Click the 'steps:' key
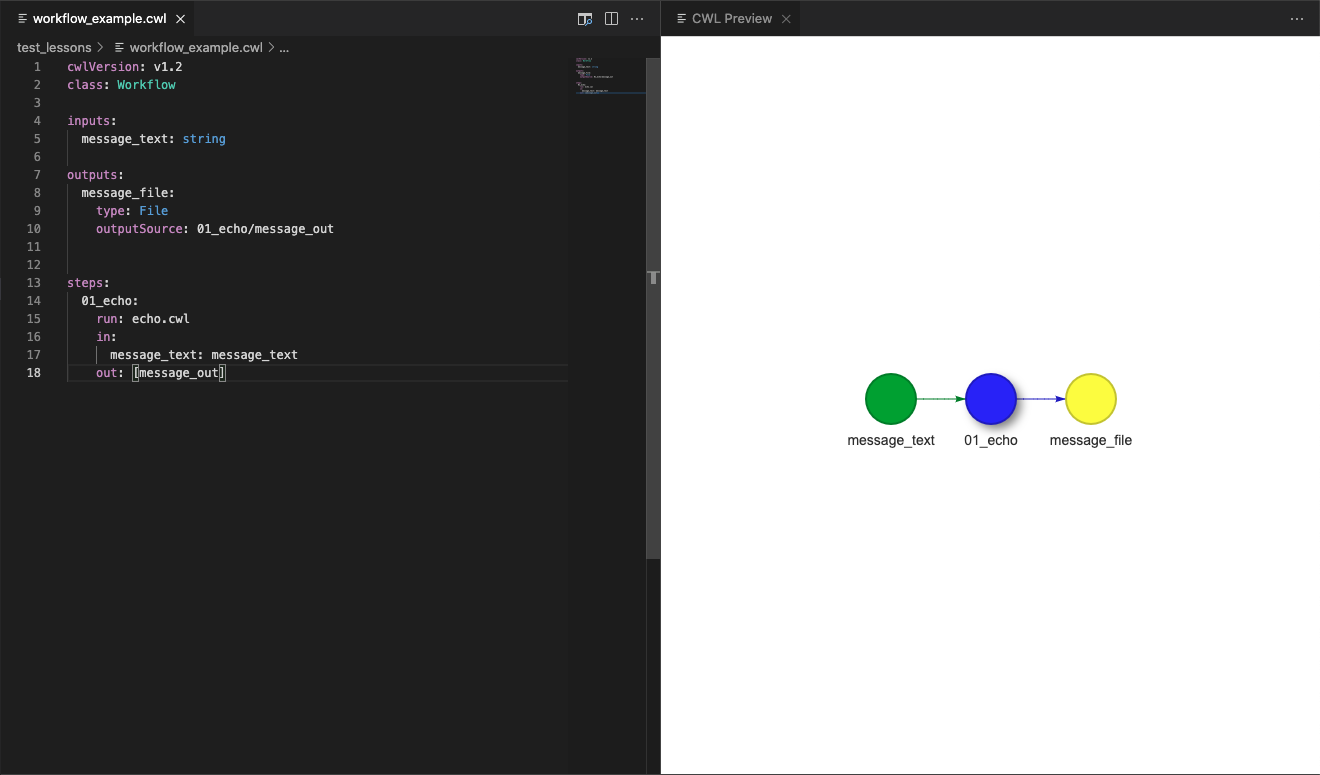The height and width of the screenshot is (775, 1320). tap(89, 283)
